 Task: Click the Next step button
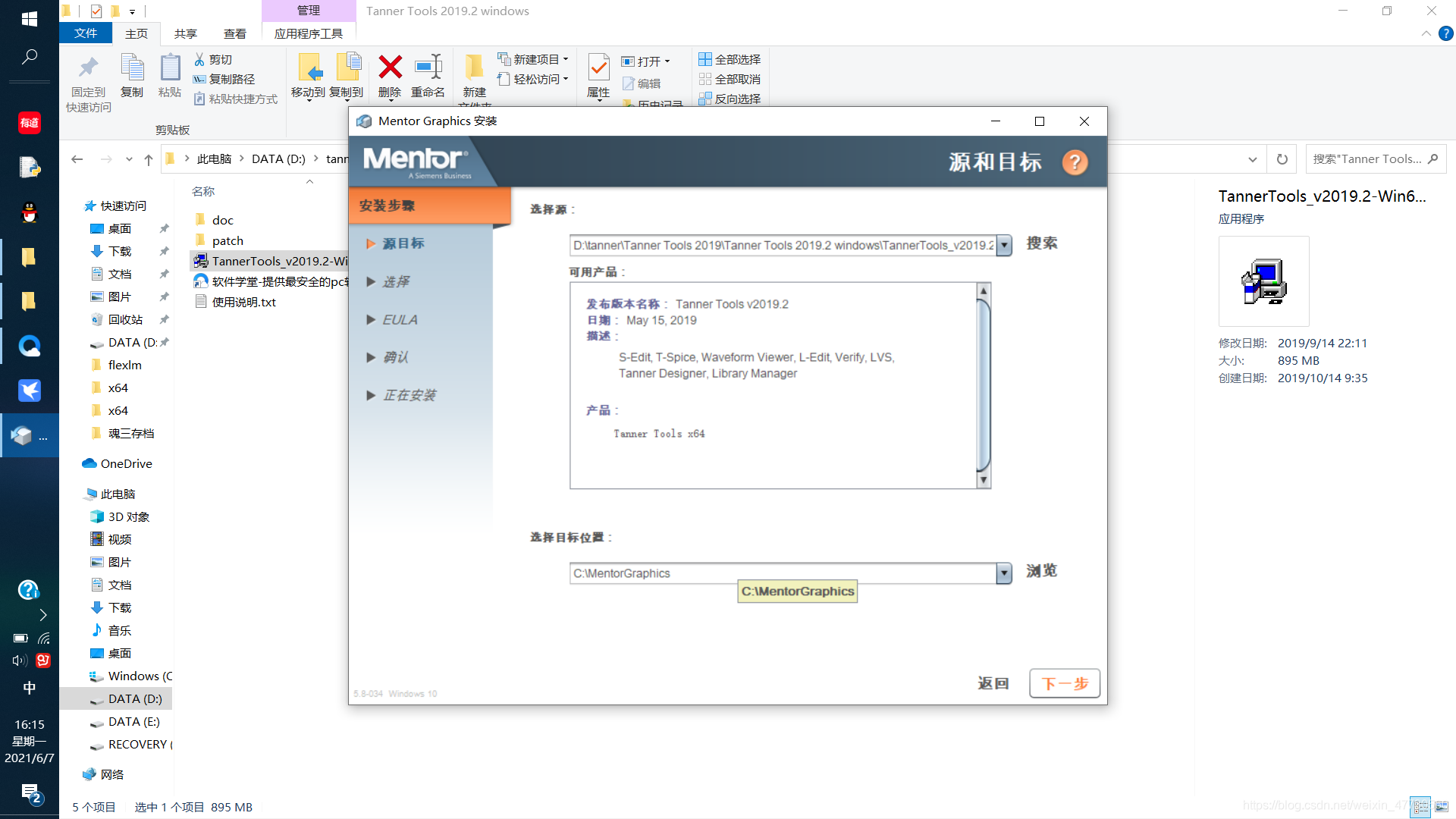[1064, 683]
